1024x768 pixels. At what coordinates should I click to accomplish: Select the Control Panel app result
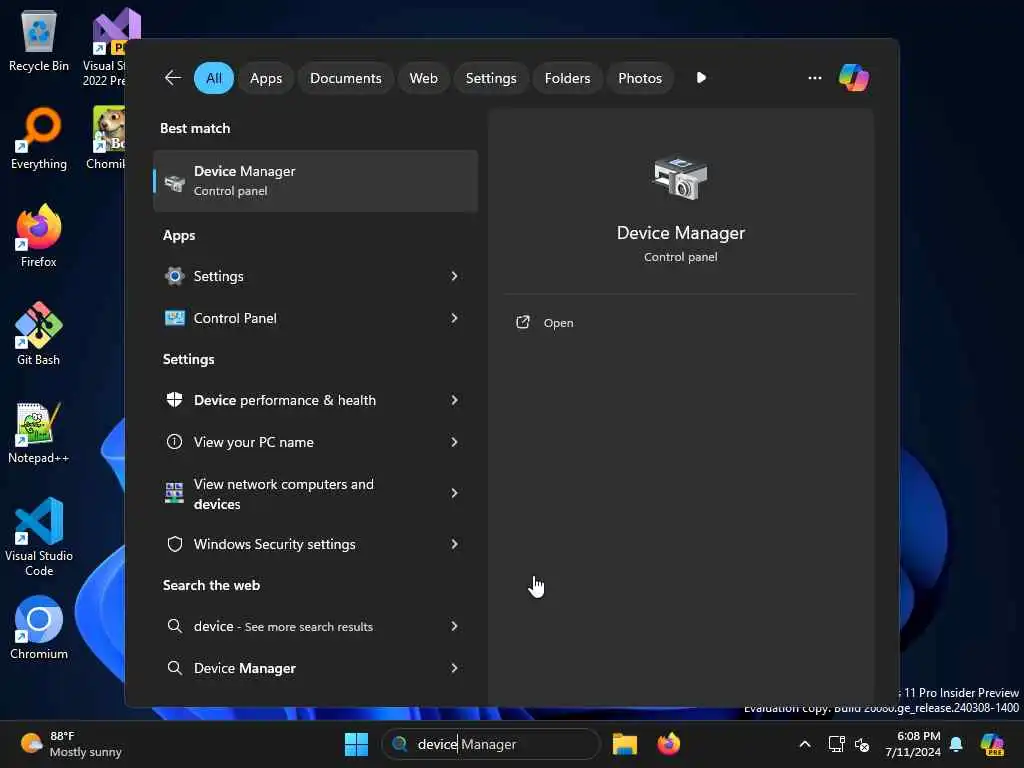pyautogui.click(x=315, y=318)
